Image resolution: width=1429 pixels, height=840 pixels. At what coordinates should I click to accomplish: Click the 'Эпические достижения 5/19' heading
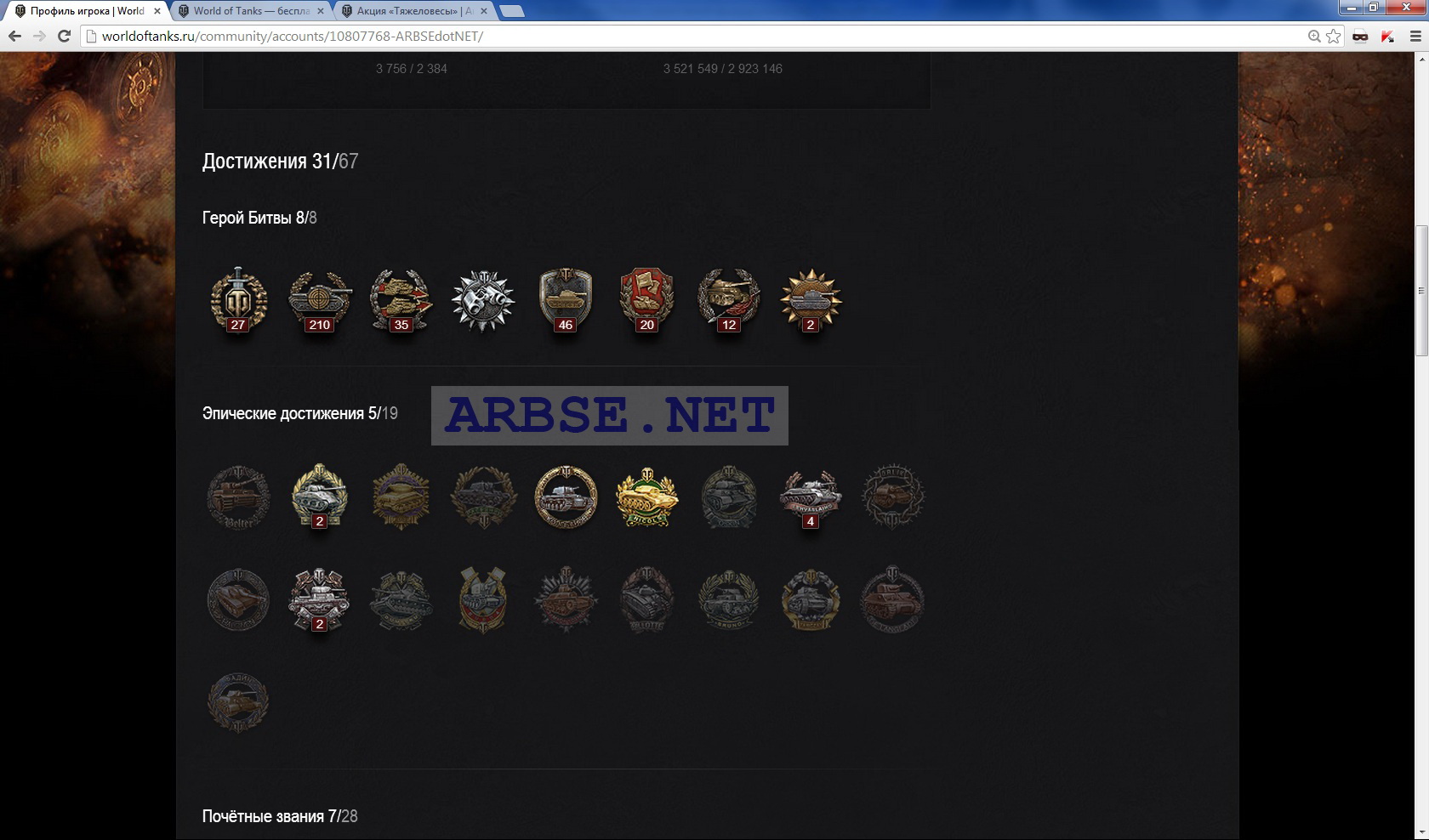click(299, 413)
